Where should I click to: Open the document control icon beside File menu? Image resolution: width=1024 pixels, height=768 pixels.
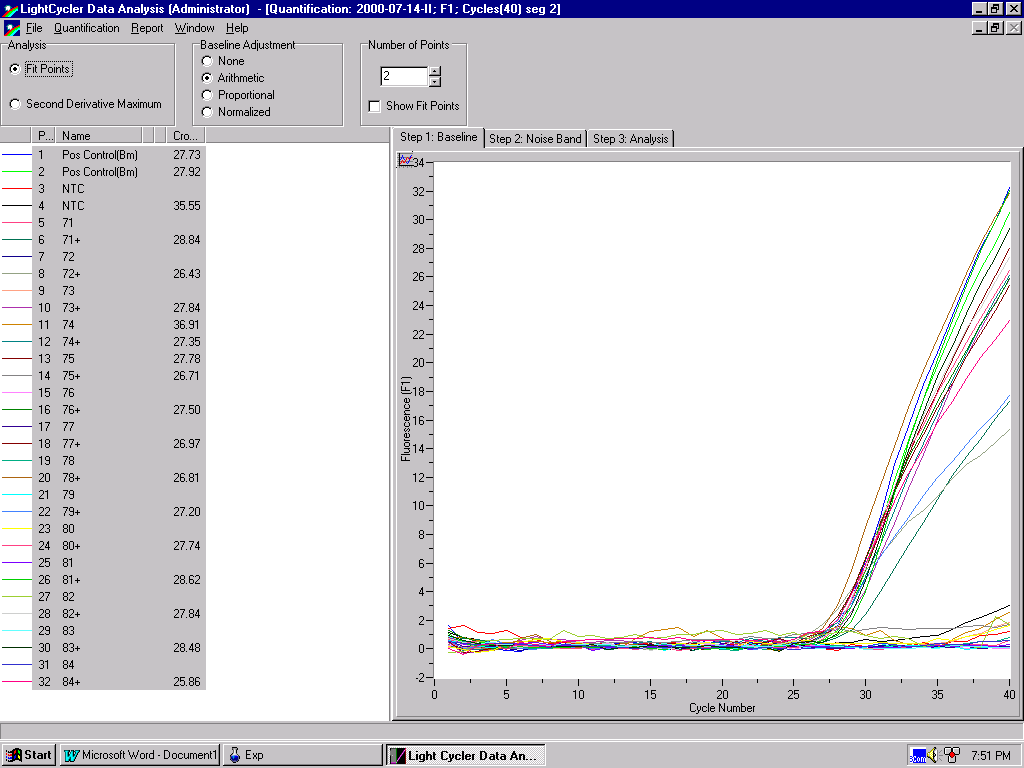(x=12, y=28)
